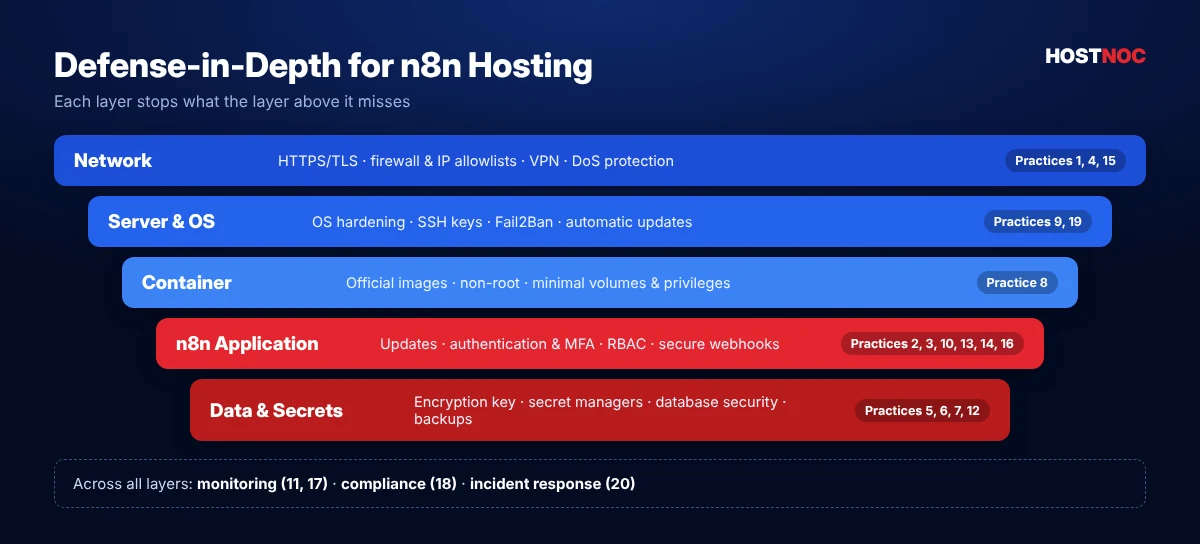
Task: Click the subtitle 'Each layer stops what the layer above it misses'
Action: tap(232, 101)
